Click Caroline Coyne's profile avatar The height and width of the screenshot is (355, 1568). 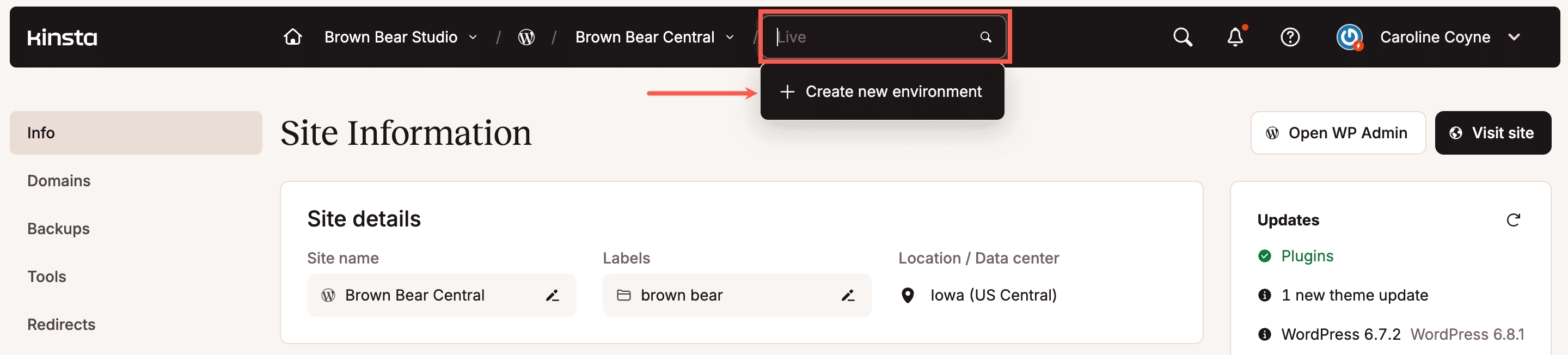pos(1349,37)
